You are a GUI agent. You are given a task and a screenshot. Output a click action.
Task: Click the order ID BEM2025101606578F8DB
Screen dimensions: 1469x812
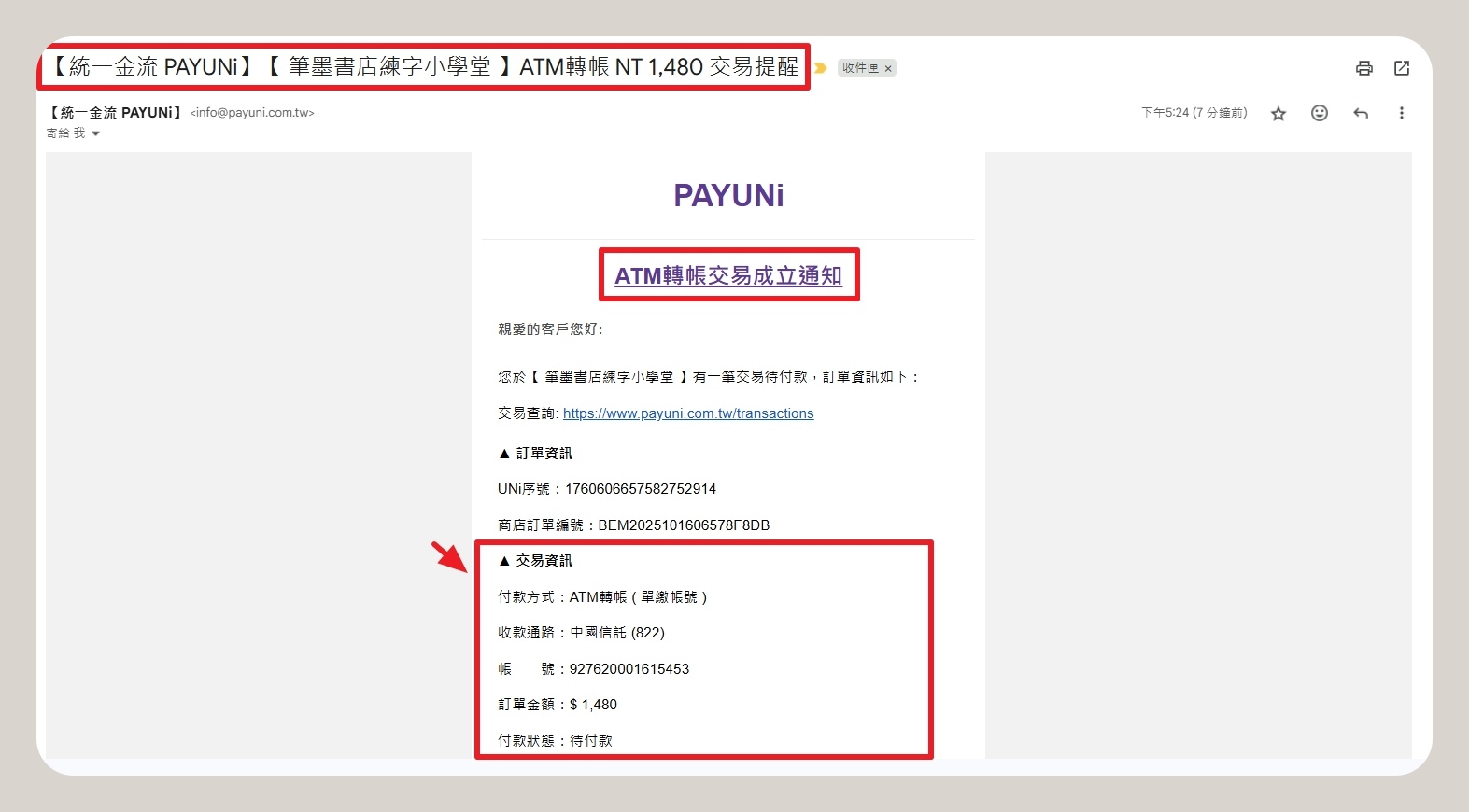tap(684, 525)
